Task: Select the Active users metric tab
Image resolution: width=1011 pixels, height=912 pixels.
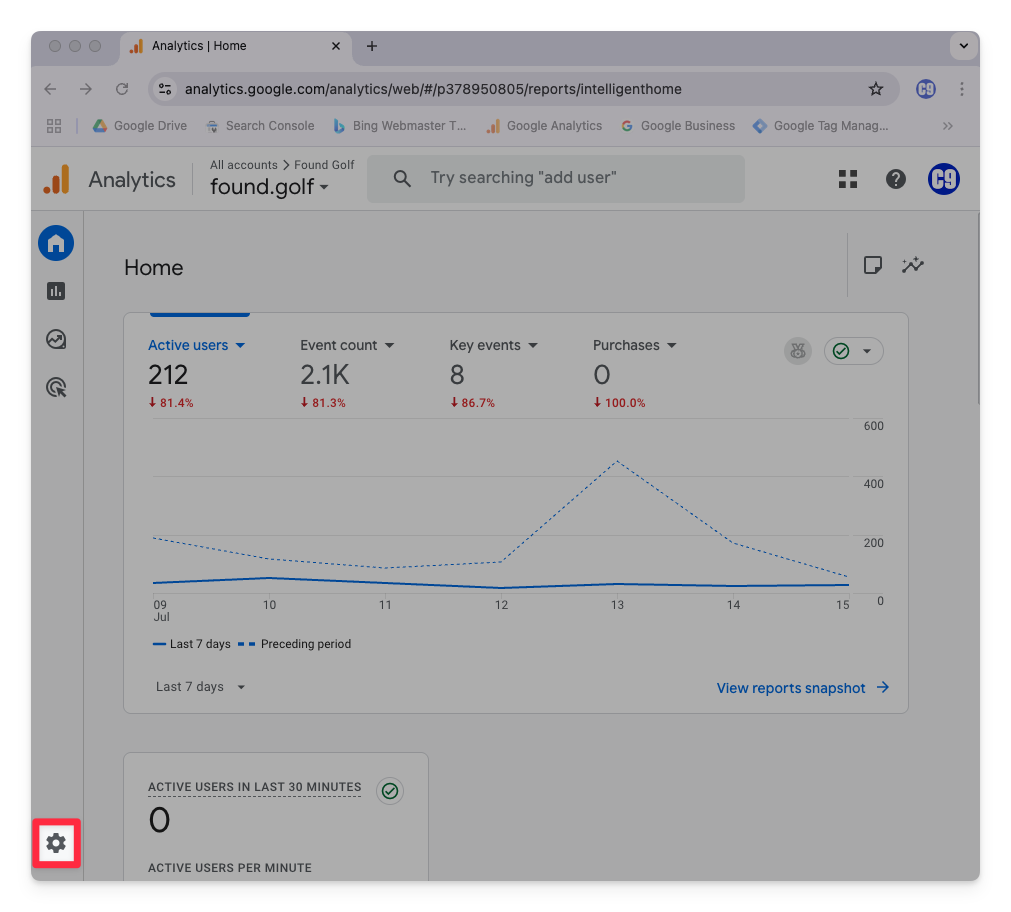Action: pos(196,345)
